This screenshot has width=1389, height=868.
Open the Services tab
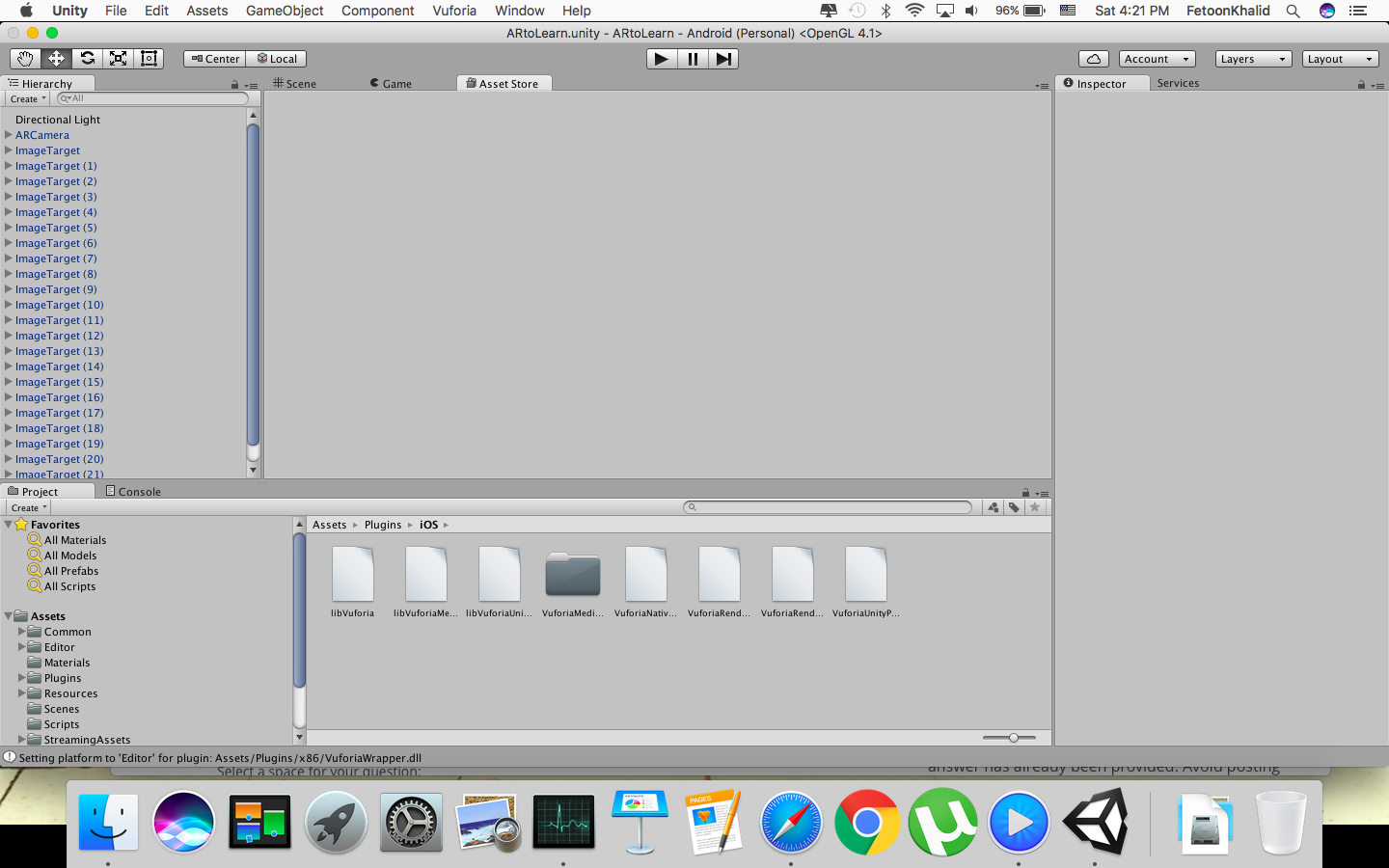coord(1178,83)
